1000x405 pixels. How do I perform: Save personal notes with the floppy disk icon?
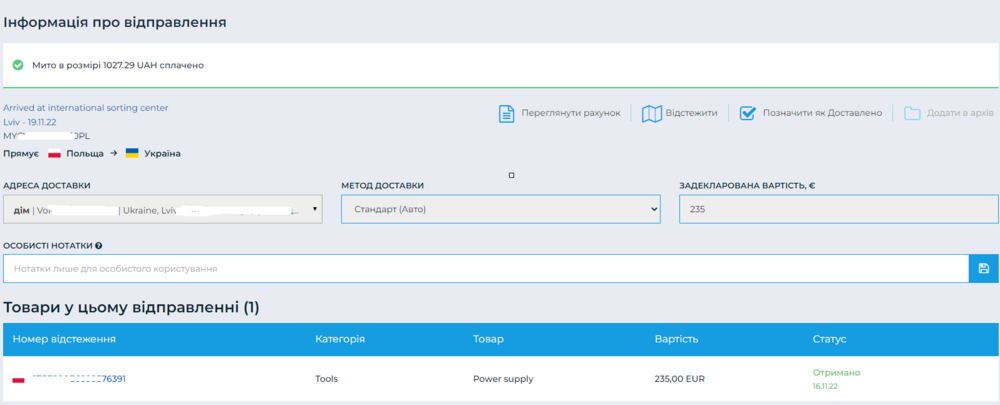(x=983, y=268)
